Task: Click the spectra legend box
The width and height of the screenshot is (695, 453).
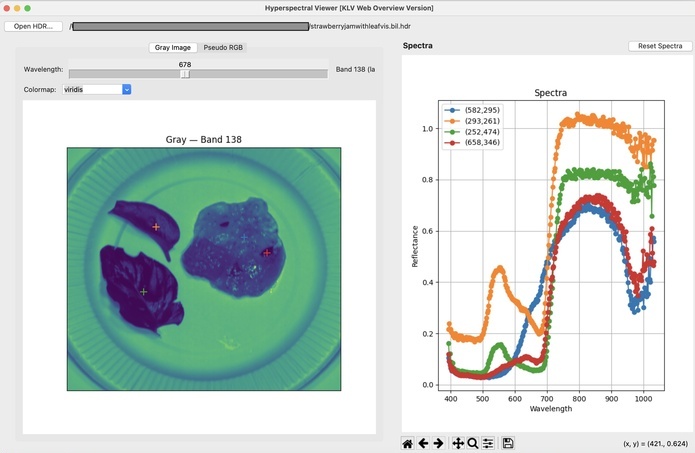Action: pyautogui.click(x=474, y=126)
